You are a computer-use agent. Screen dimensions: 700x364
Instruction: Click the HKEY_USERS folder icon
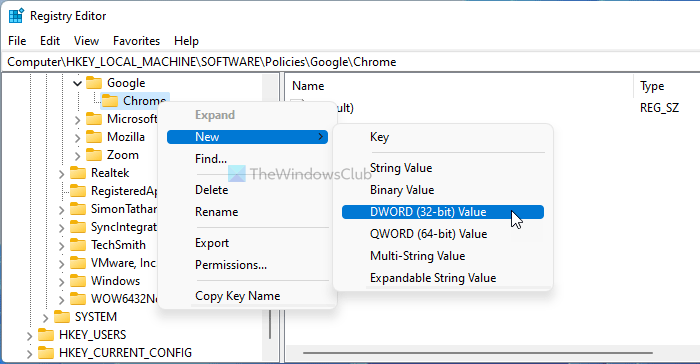pyautogui.click(x=46, y=335)
